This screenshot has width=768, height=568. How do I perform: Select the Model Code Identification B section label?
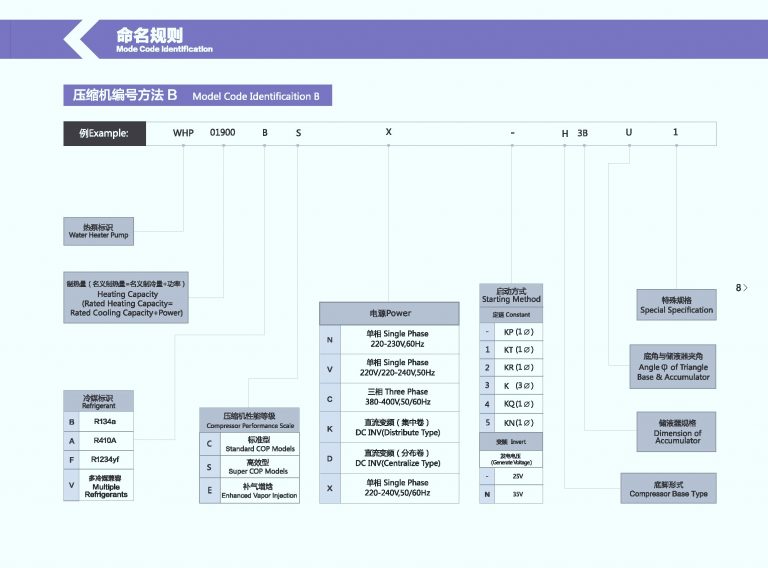tap(197, 96)
